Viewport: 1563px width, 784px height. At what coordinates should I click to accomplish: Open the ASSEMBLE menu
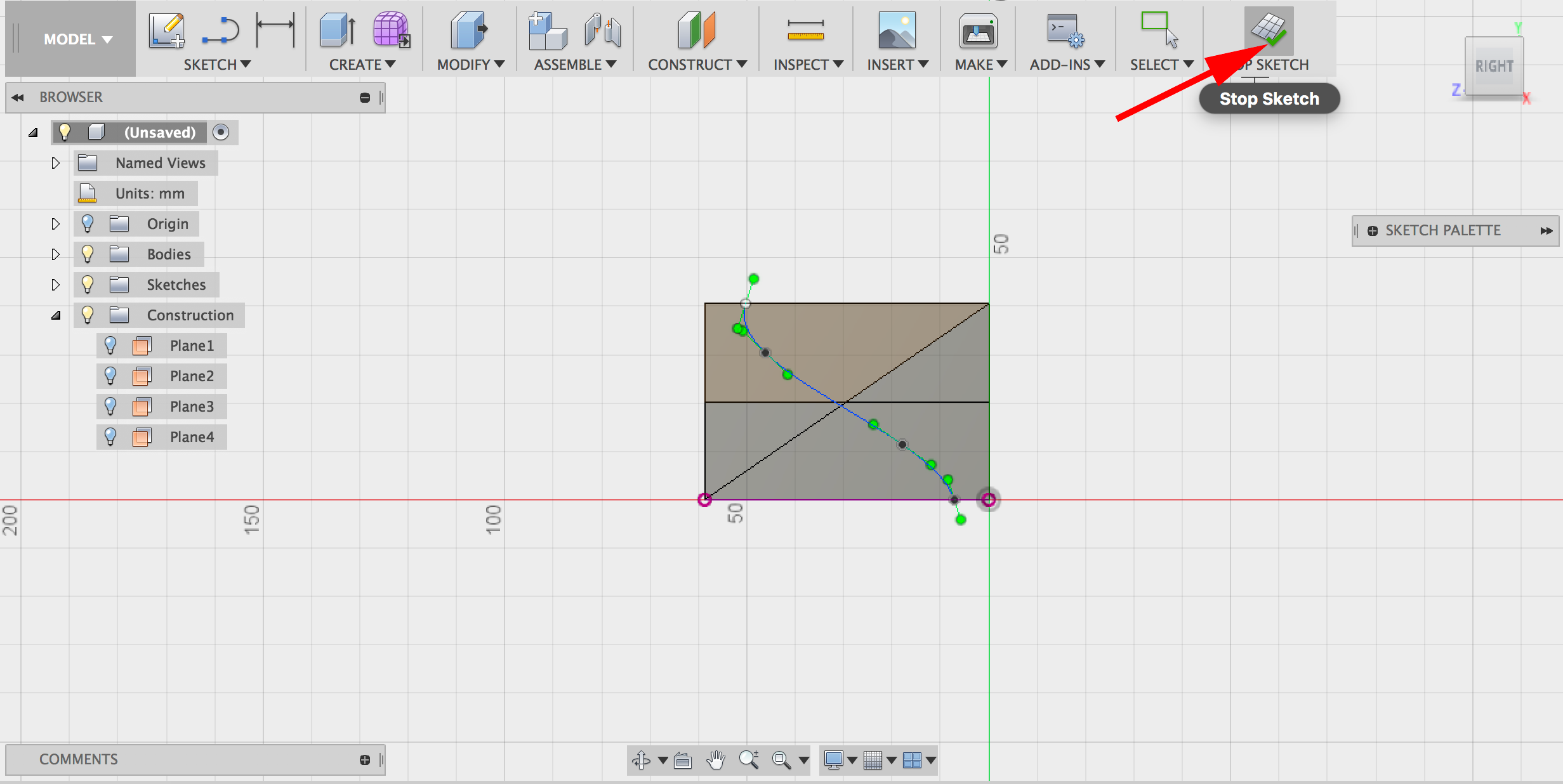(575, 65)
